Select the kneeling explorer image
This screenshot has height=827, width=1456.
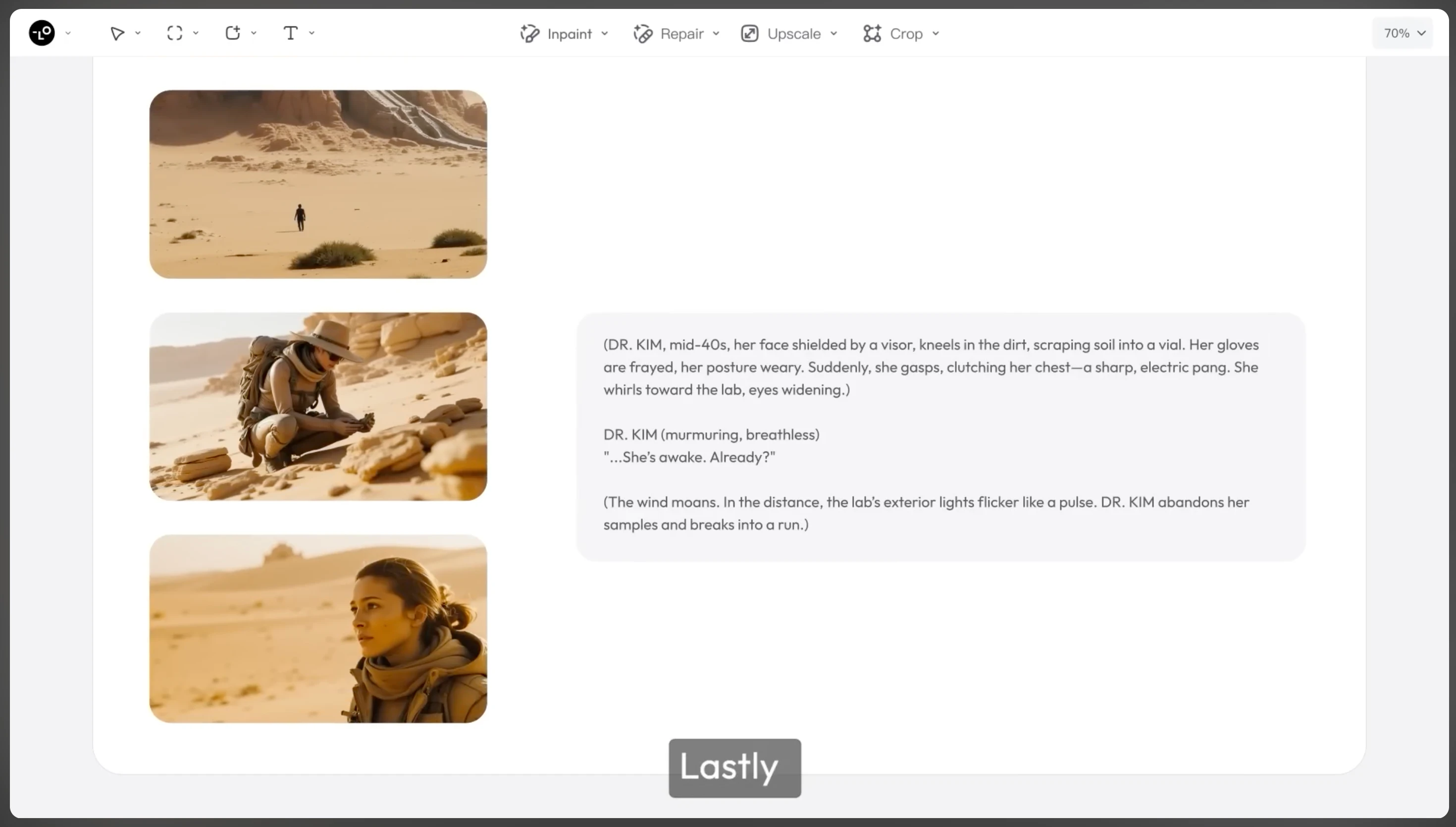pos(318,406)
